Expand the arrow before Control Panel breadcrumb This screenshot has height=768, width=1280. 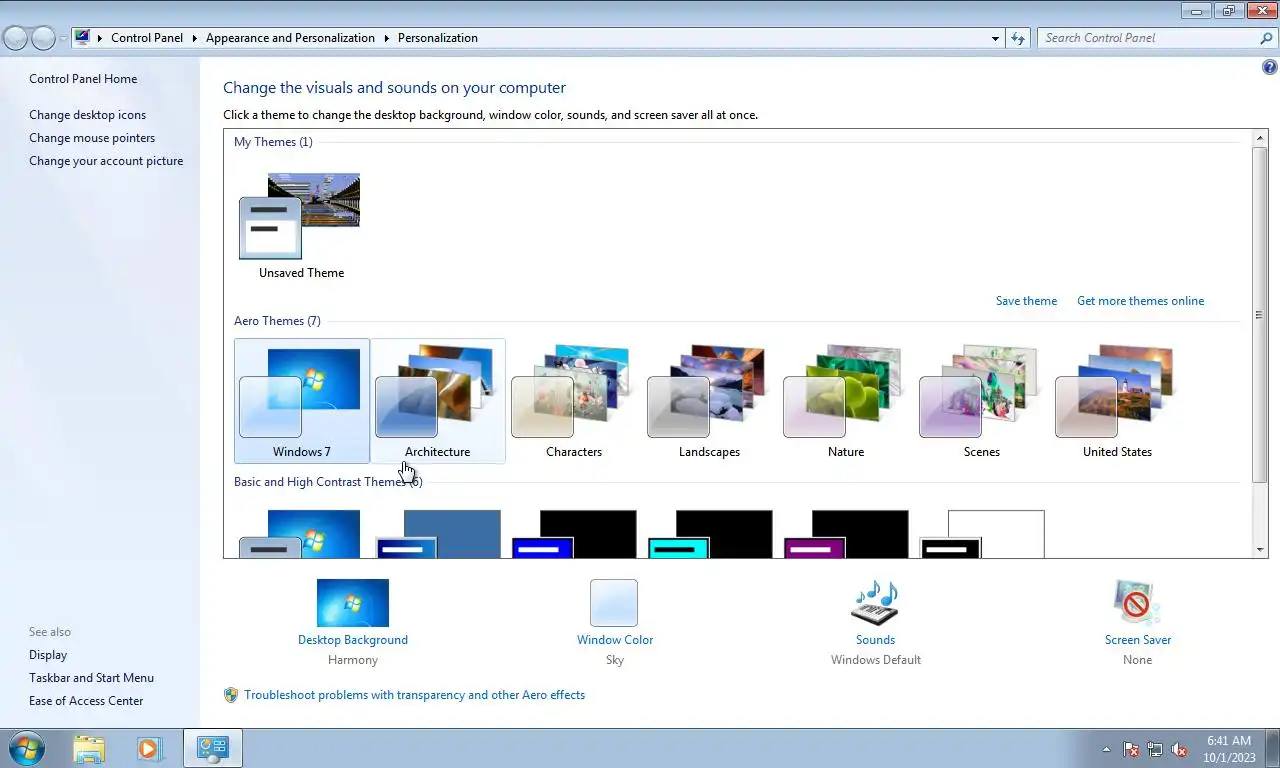click(100, 38)
